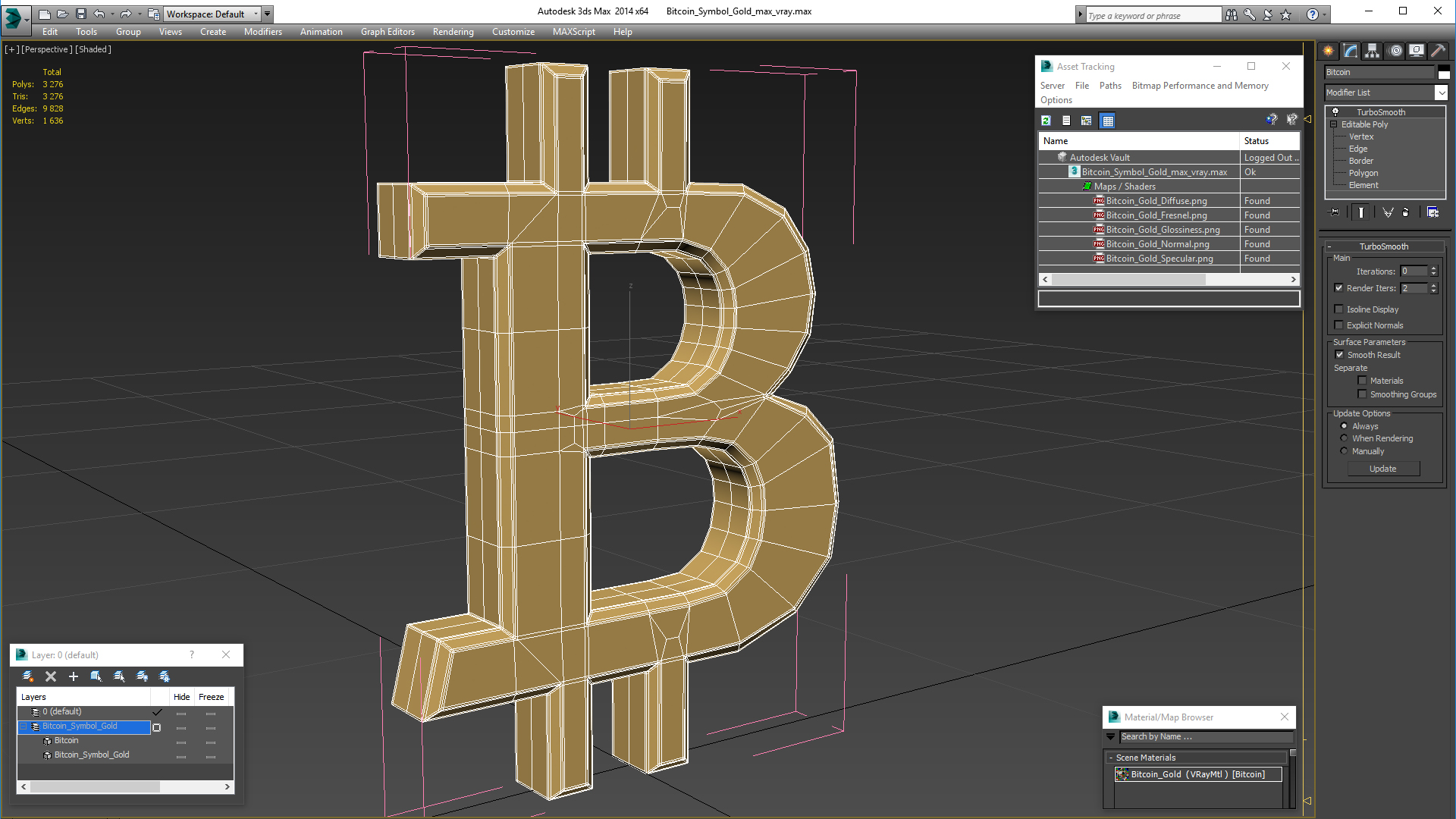Open the Rendering menu

click(453, 32)
